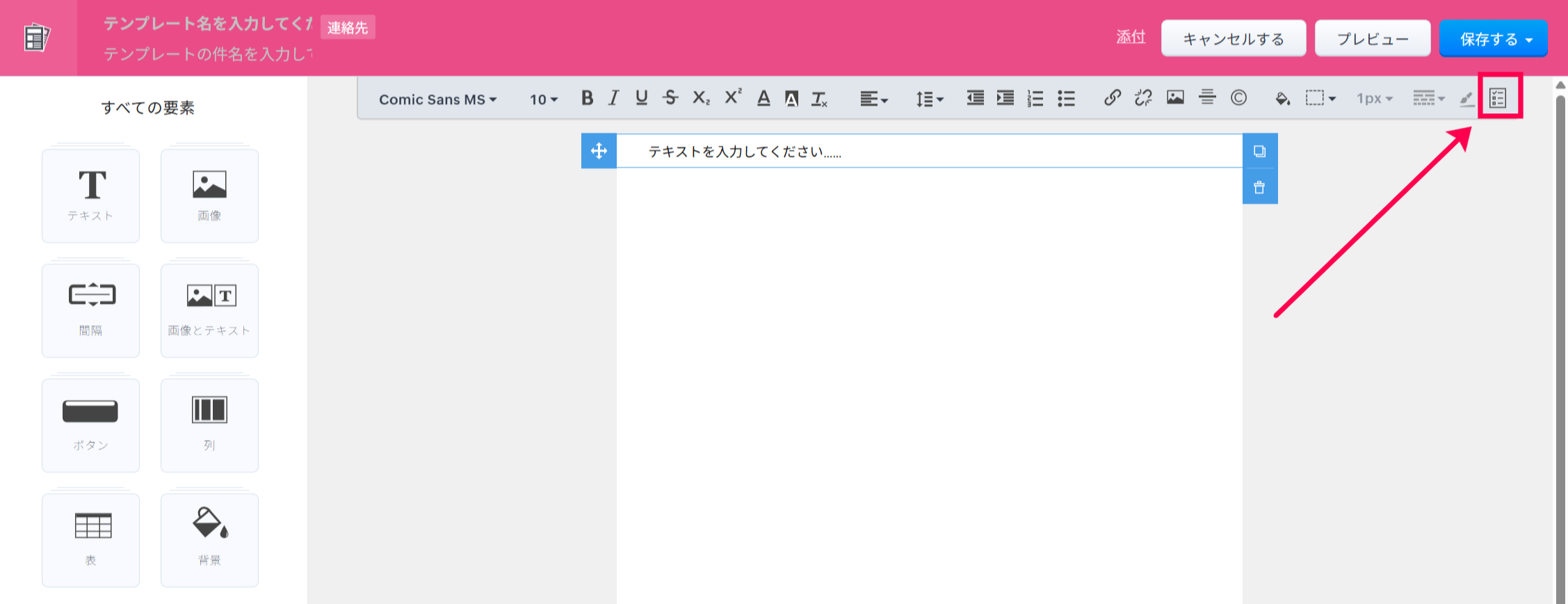Click the テンプレート名 name input field
Viewport: 1568px width, 604px height.
pyautogui.click(x=208, y=24)
